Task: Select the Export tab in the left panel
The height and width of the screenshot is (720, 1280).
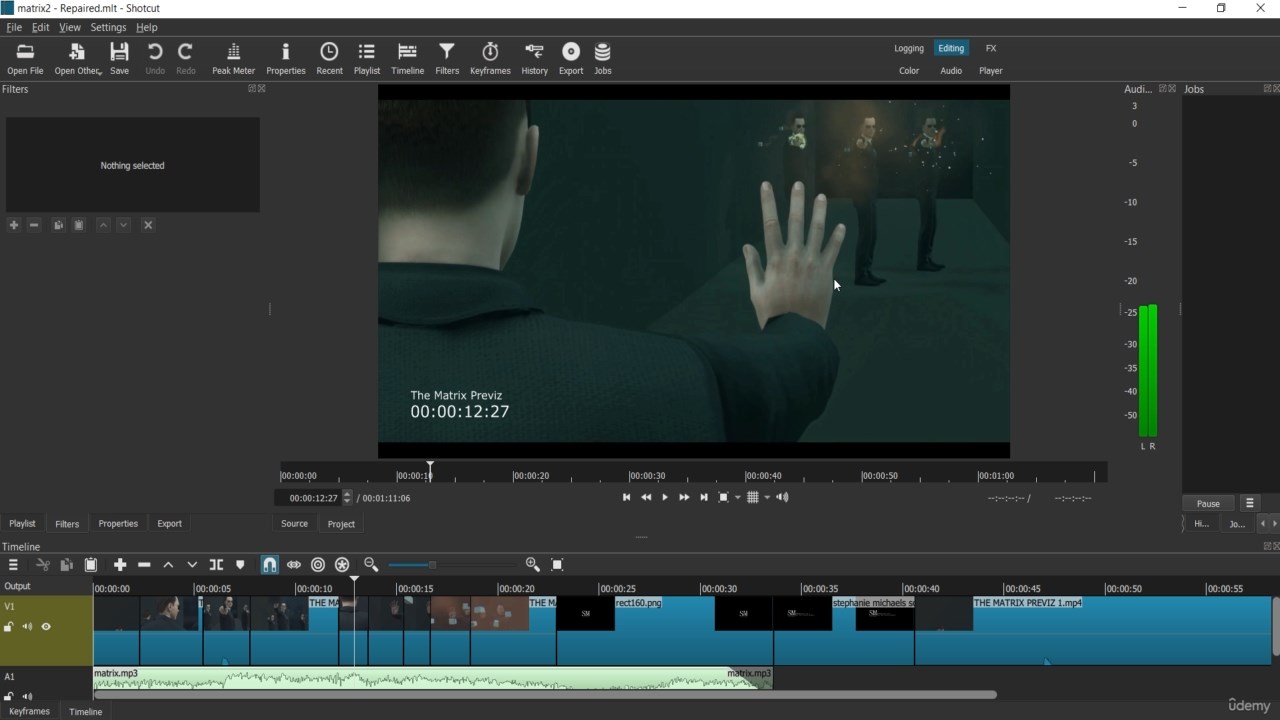Action: (x=170, y=524)
